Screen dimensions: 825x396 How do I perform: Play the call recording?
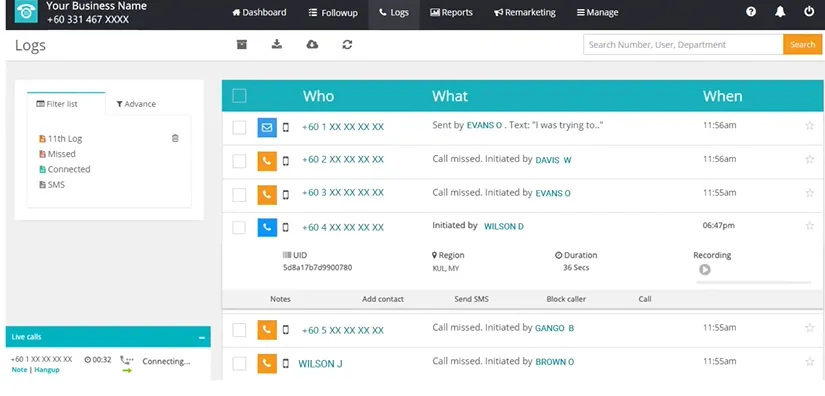pyautogui.click(x=705, y=270)
